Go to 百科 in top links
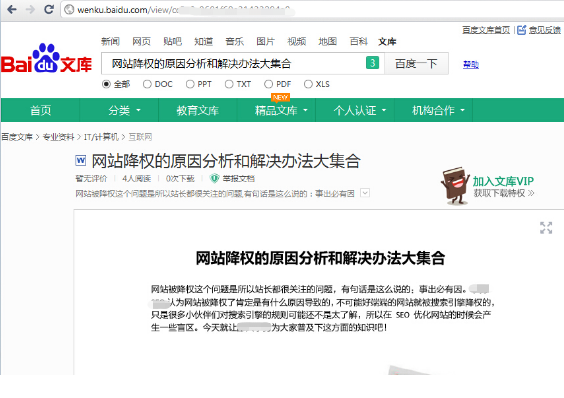The width and height of the screenshot is (564, 398). coord(359,42)
